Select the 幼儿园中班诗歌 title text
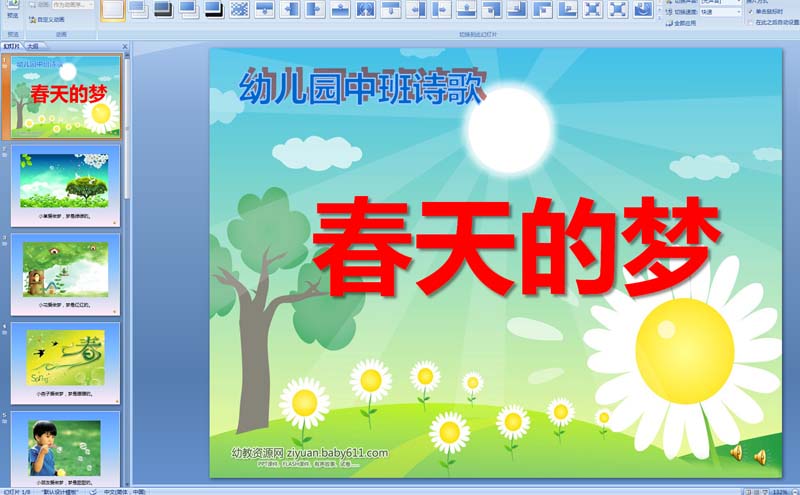 pyautogui.click(x=362, y=86)
